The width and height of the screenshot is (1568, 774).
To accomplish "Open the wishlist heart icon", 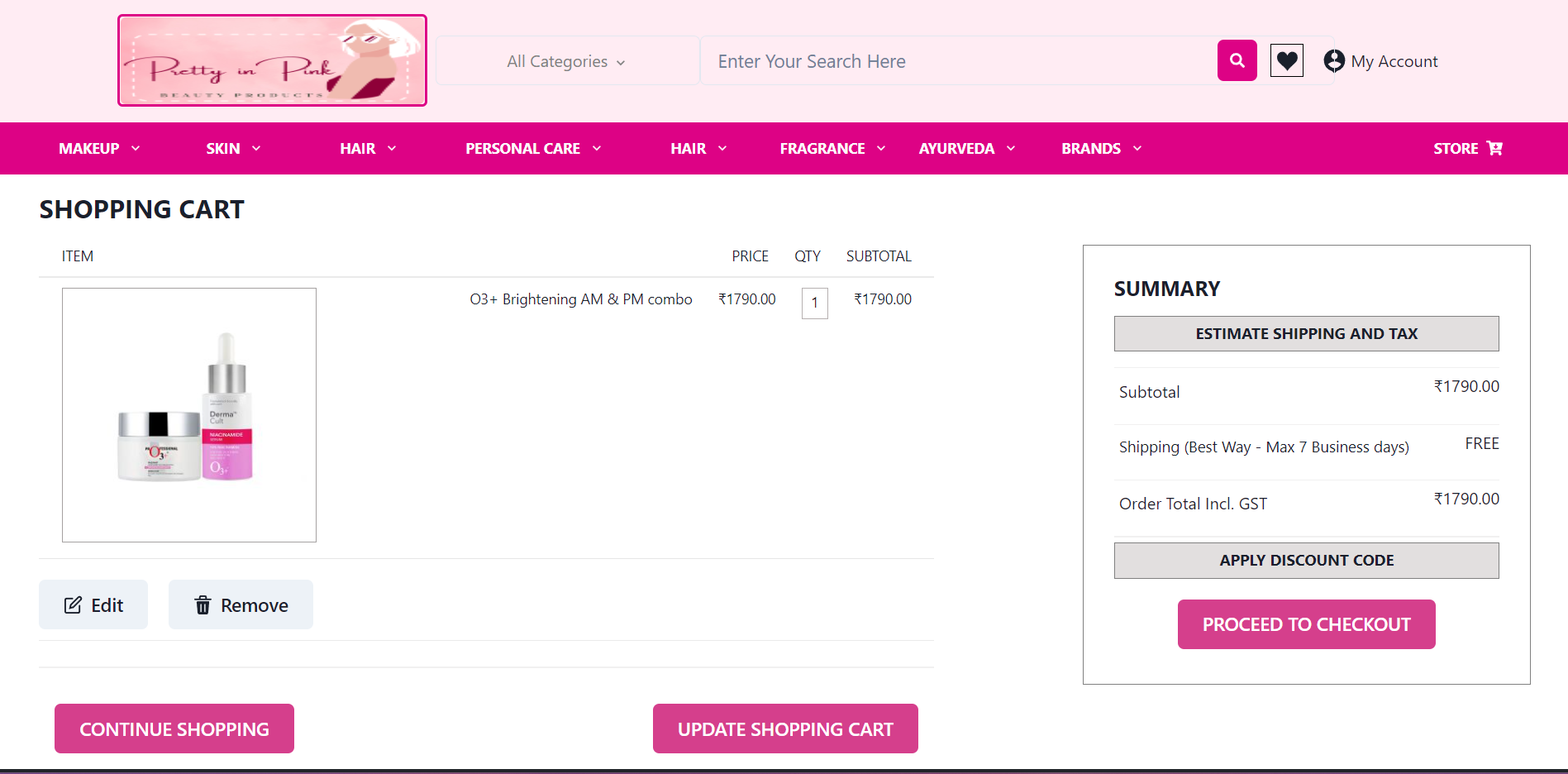I will pyautogui.click(x=1286, y=60).
